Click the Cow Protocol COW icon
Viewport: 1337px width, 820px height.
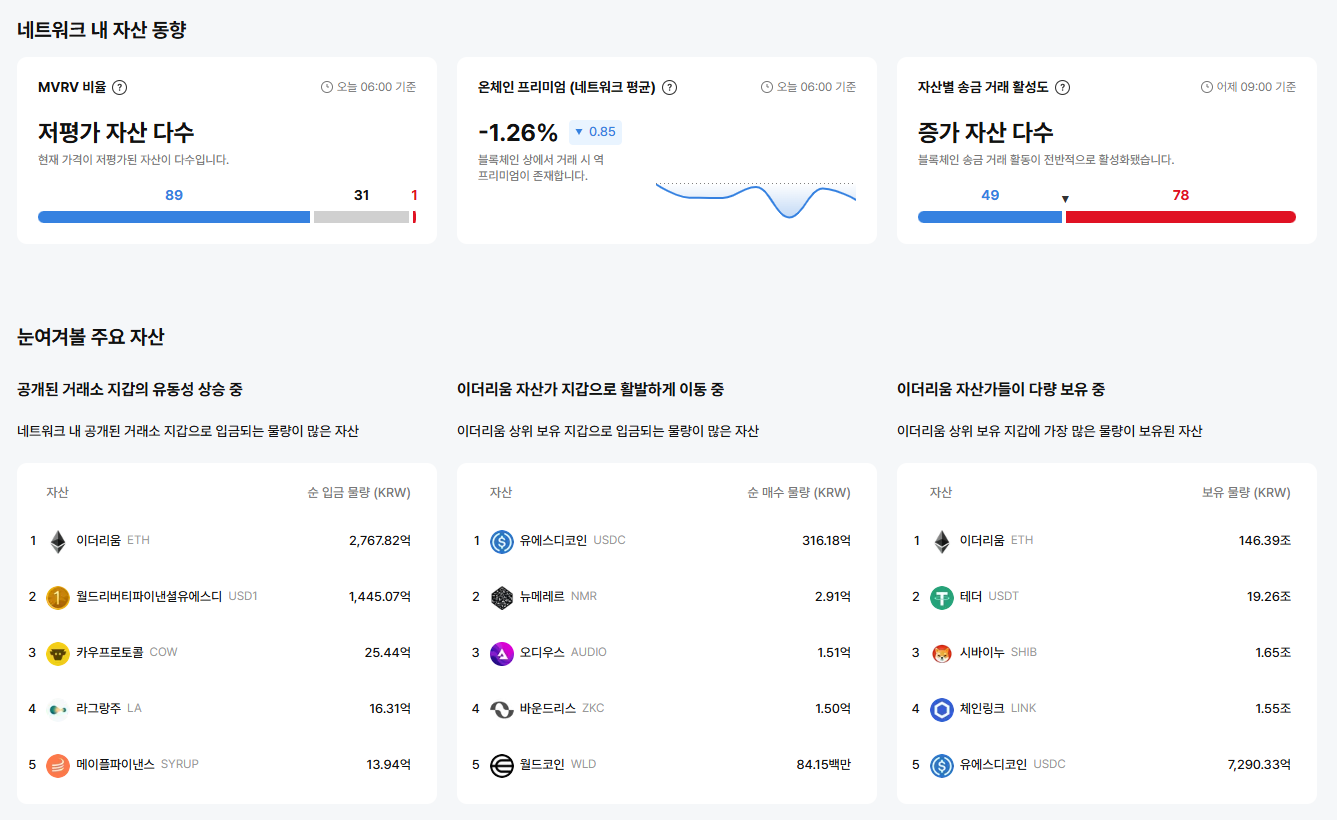58,652
